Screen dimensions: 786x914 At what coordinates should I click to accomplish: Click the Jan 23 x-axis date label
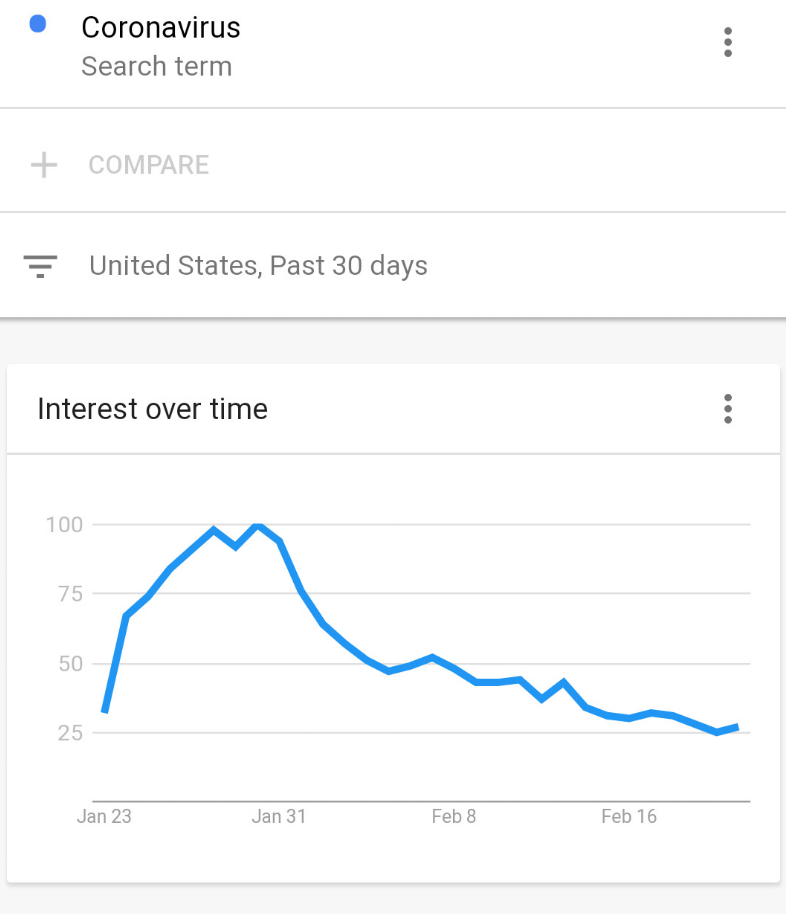104,816
